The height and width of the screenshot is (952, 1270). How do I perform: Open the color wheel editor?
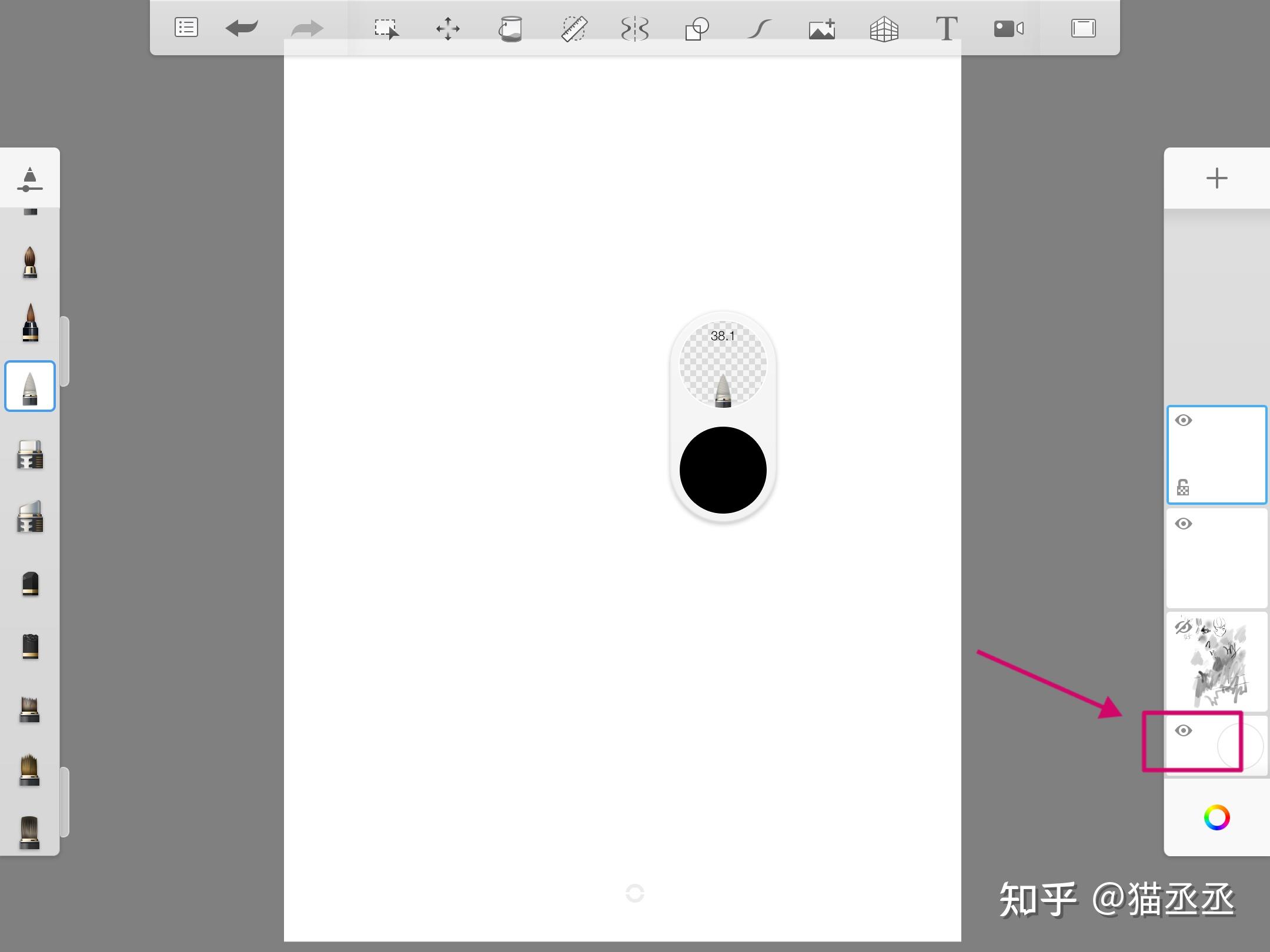coord(1216,817)
